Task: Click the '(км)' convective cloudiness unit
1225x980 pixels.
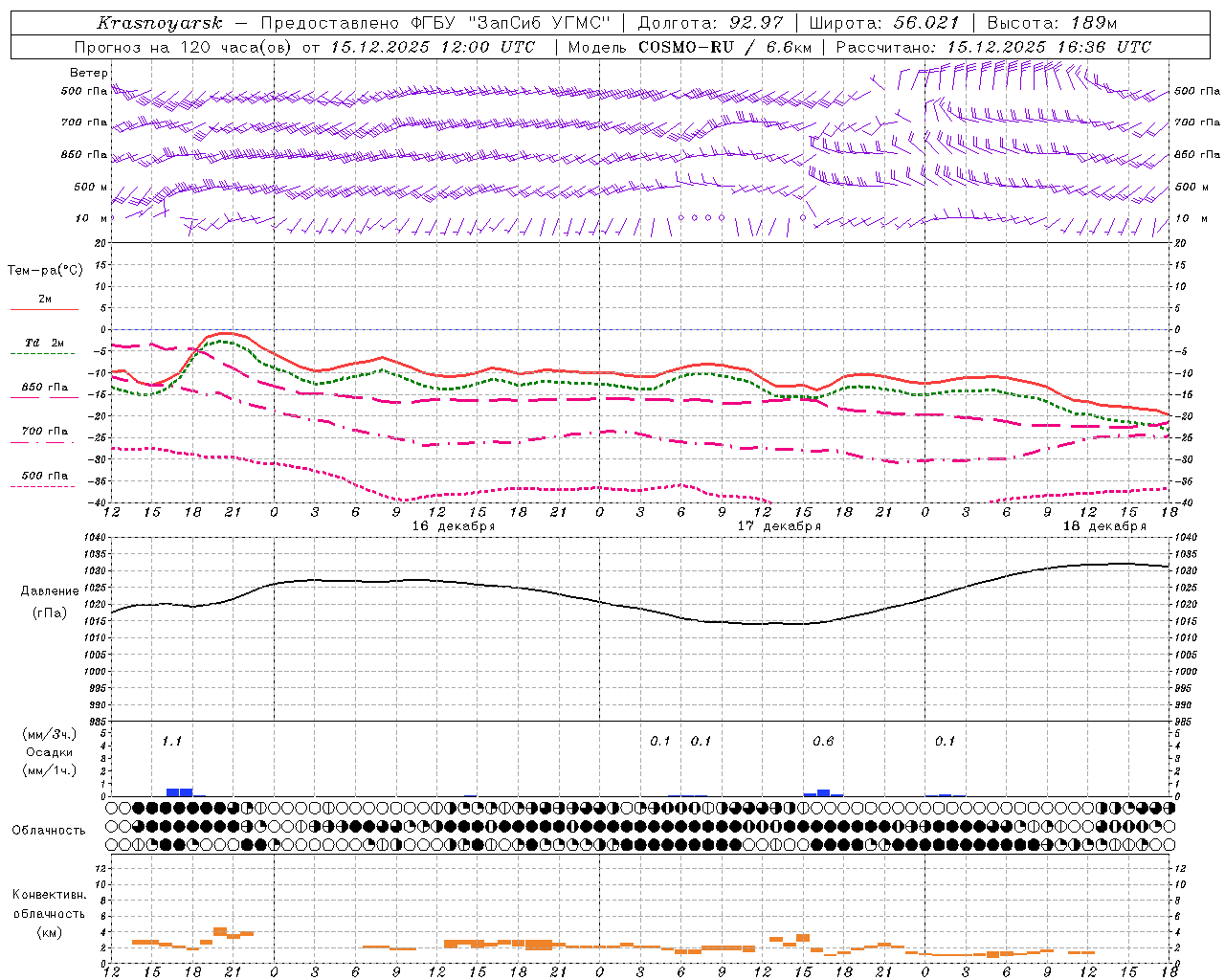Action: coord(49,932)
